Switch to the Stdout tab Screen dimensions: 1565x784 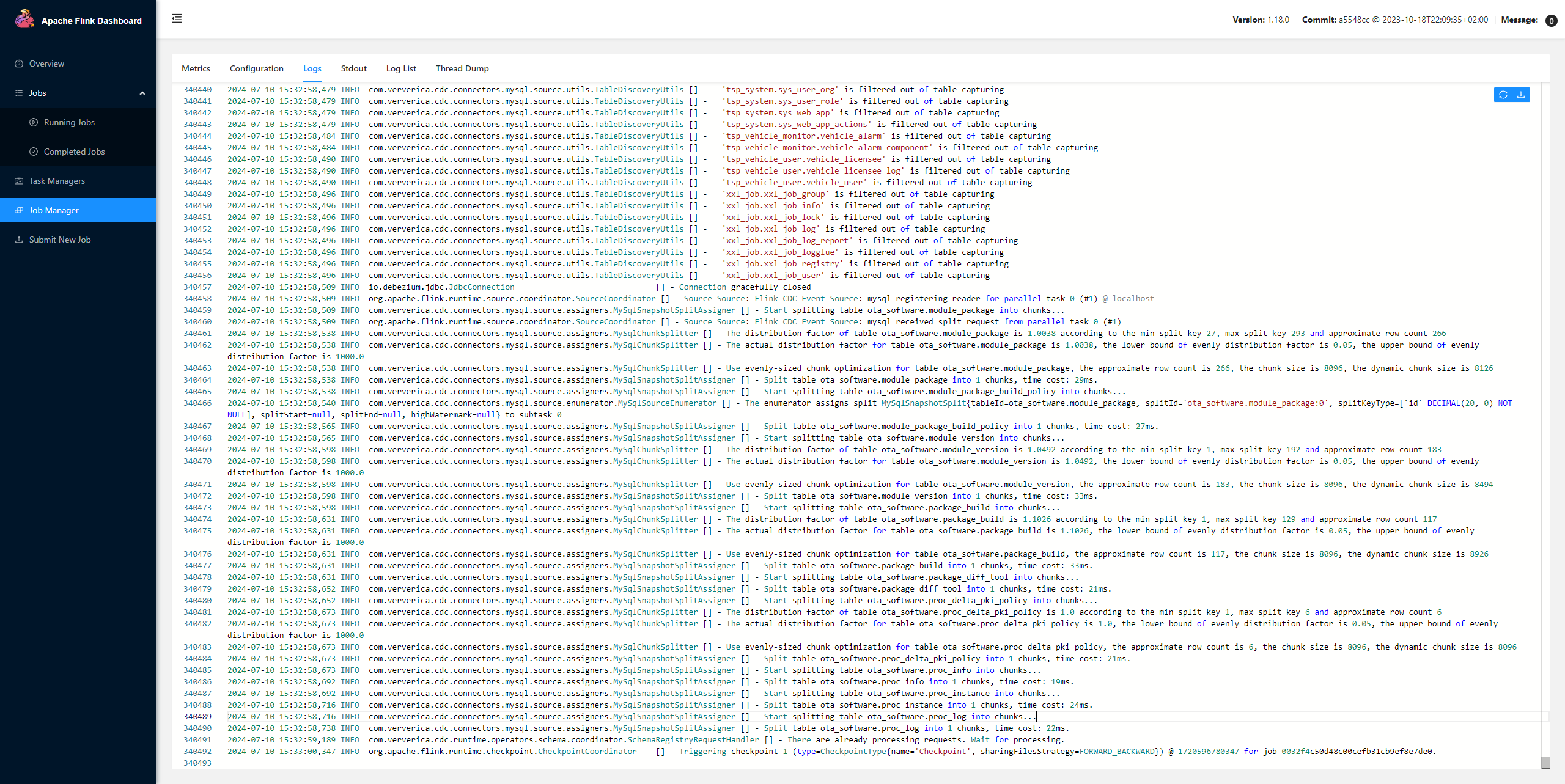click(354, 68)
